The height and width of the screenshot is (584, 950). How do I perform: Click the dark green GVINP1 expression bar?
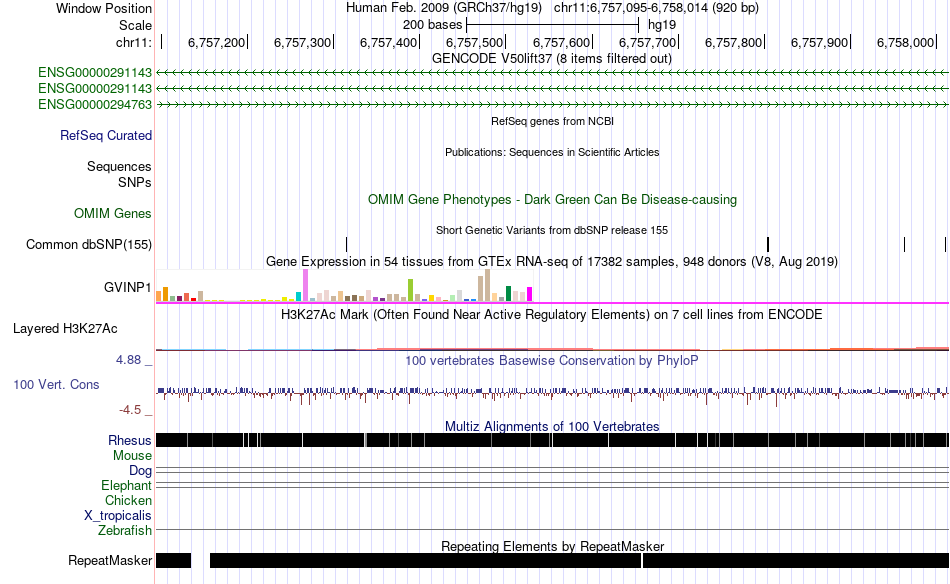point(508,293)
